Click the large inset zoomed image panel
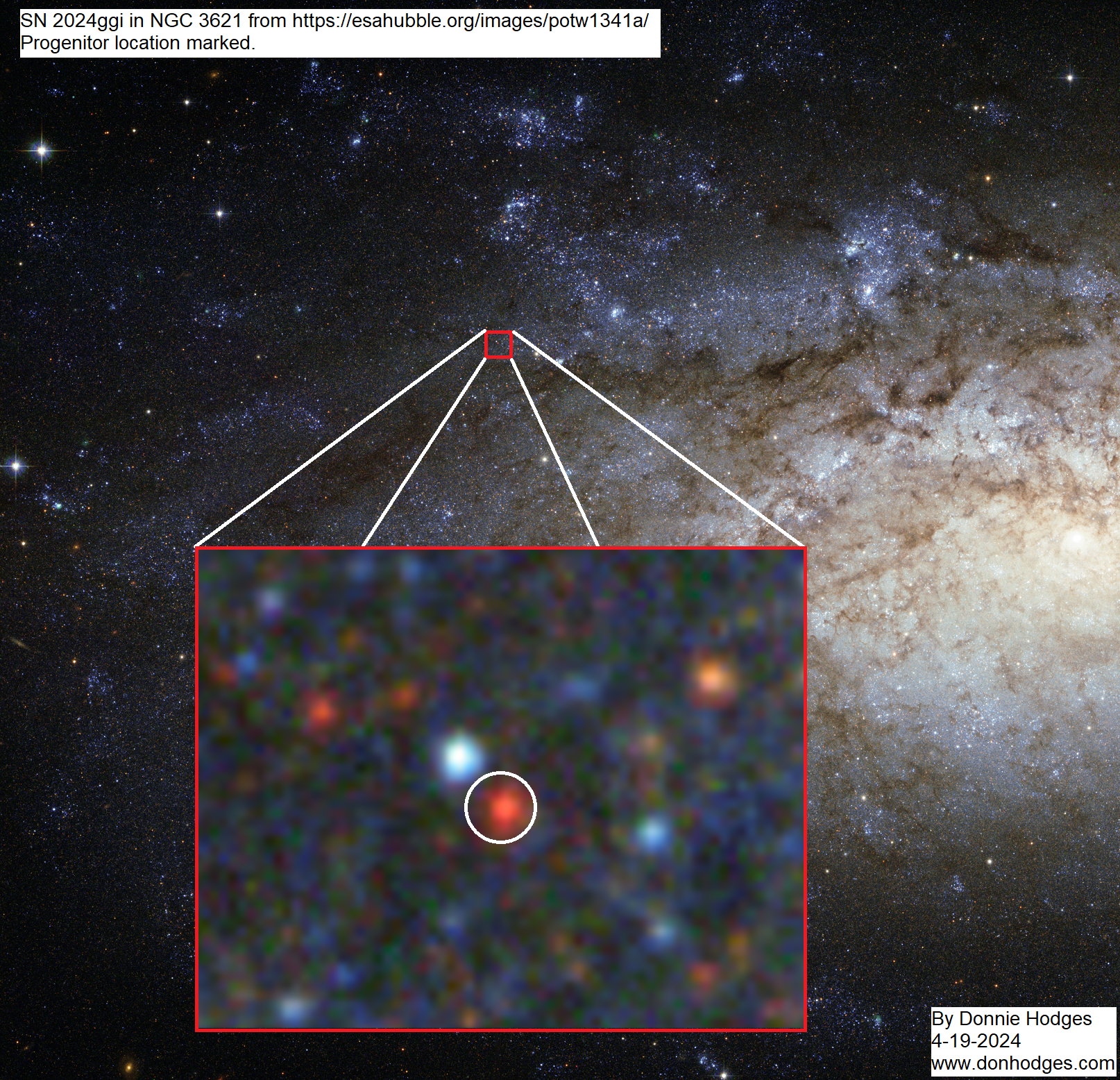Screen dimensions: 1120x1080 coord(500,788)
